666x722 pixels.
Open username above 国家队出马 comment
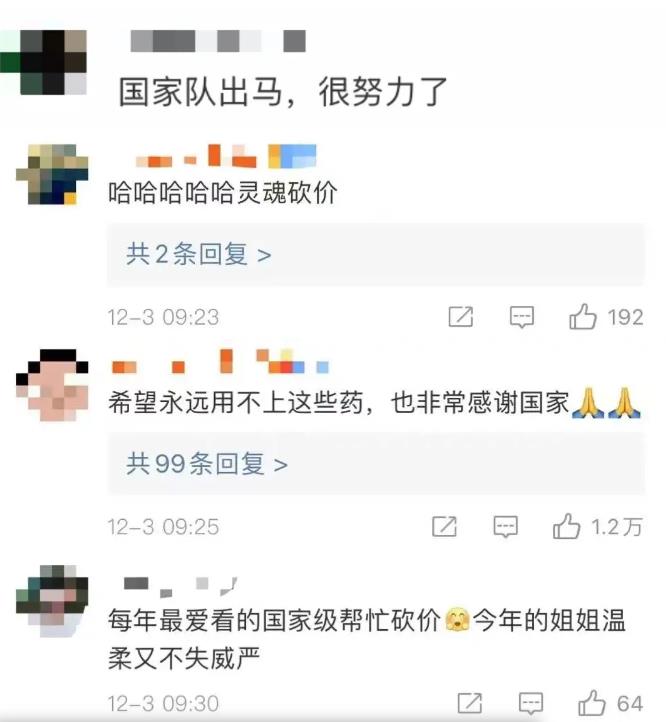[x=218, y=41]
